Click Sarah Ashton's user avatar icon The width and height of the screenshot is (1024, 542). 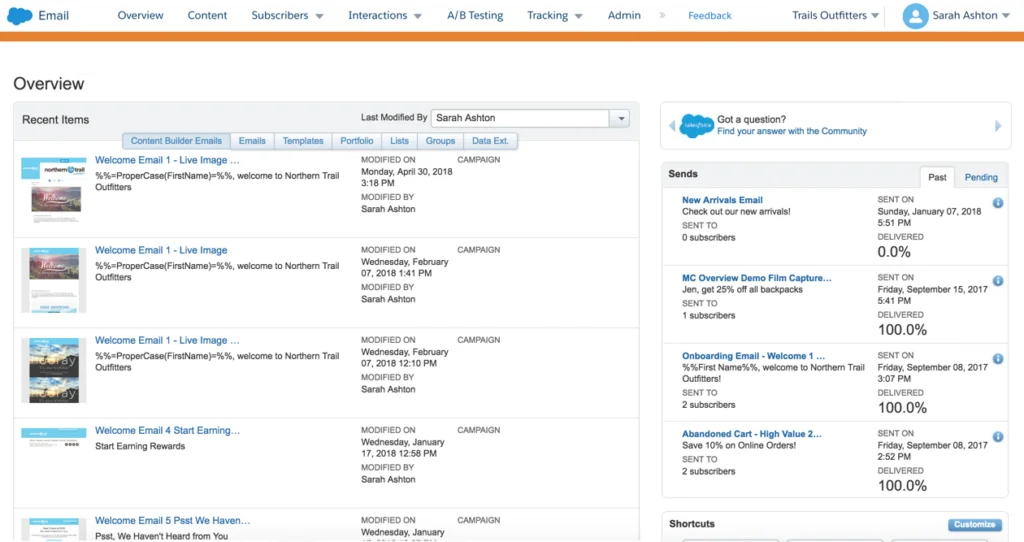(x=915, y=16)
